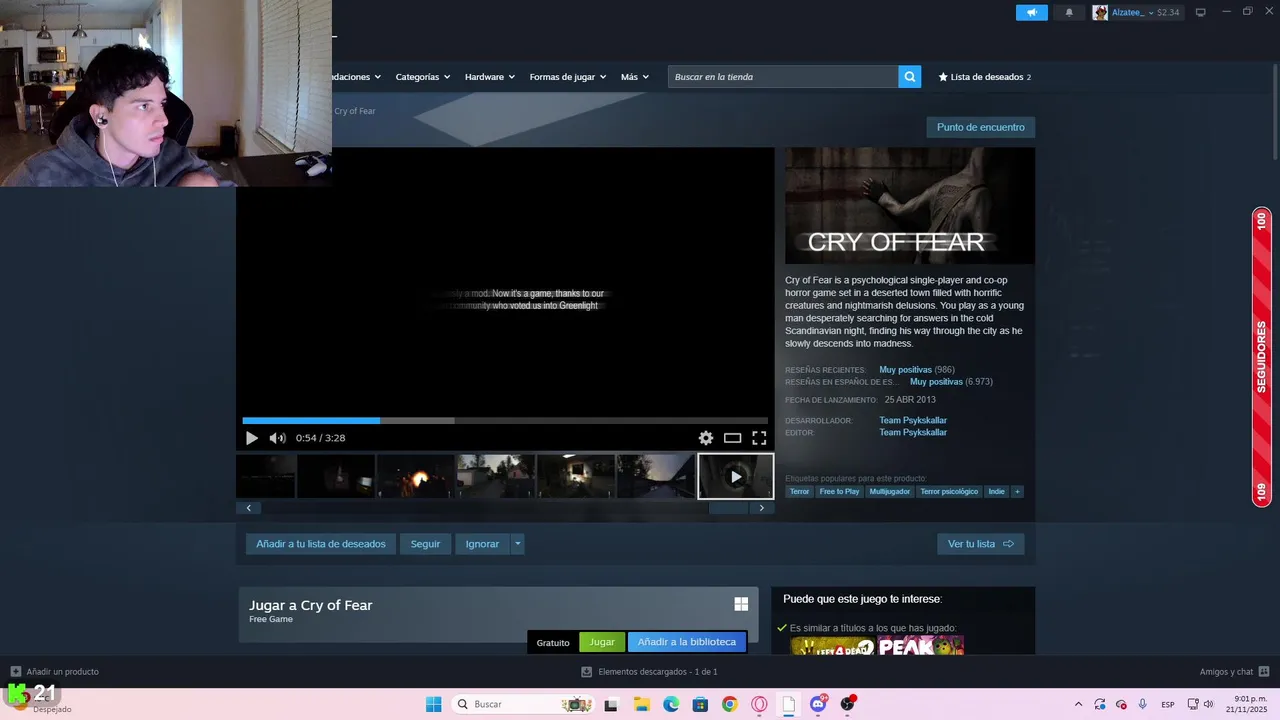Open Opera GX from the taskbar
The width and height of the screenshot is (1280, 720).
point(759,704)
